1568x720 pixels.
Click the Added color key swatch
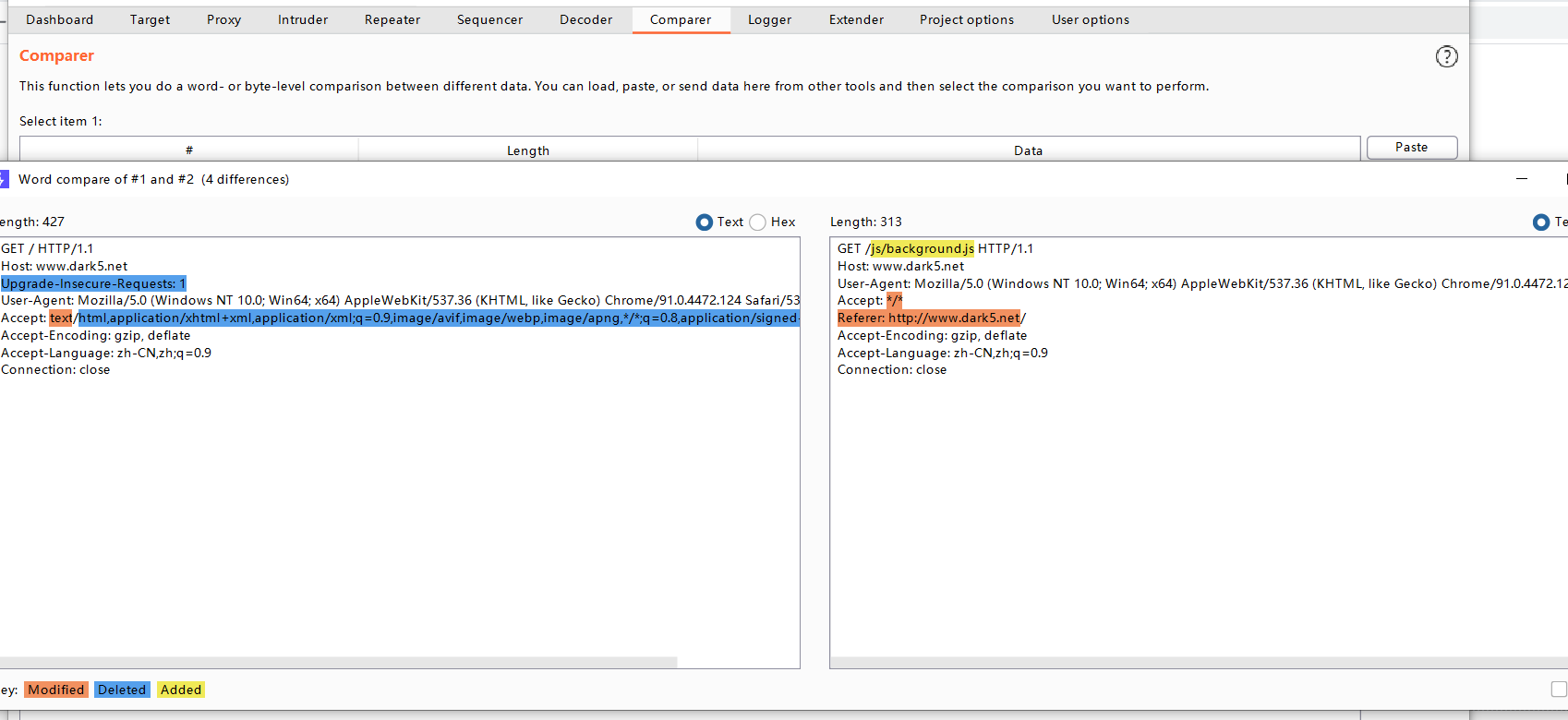pyautogui.click(x=181, y=690)
